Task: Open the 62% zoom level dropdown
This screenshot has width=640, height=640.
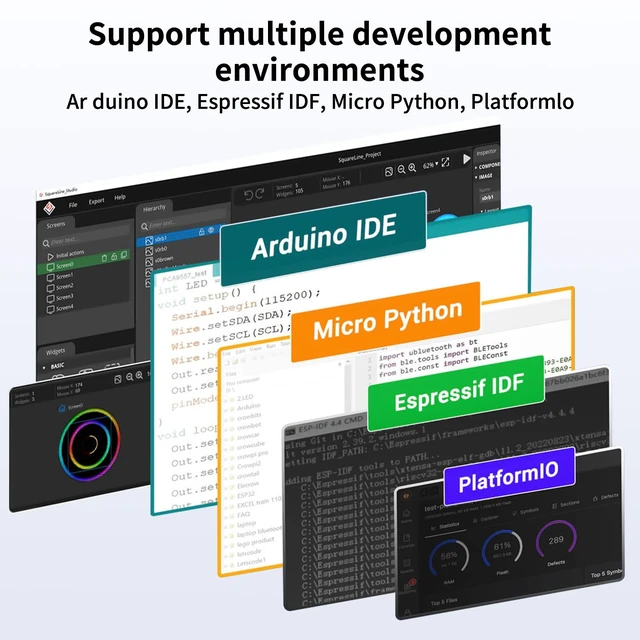Action: coord(430,165)
